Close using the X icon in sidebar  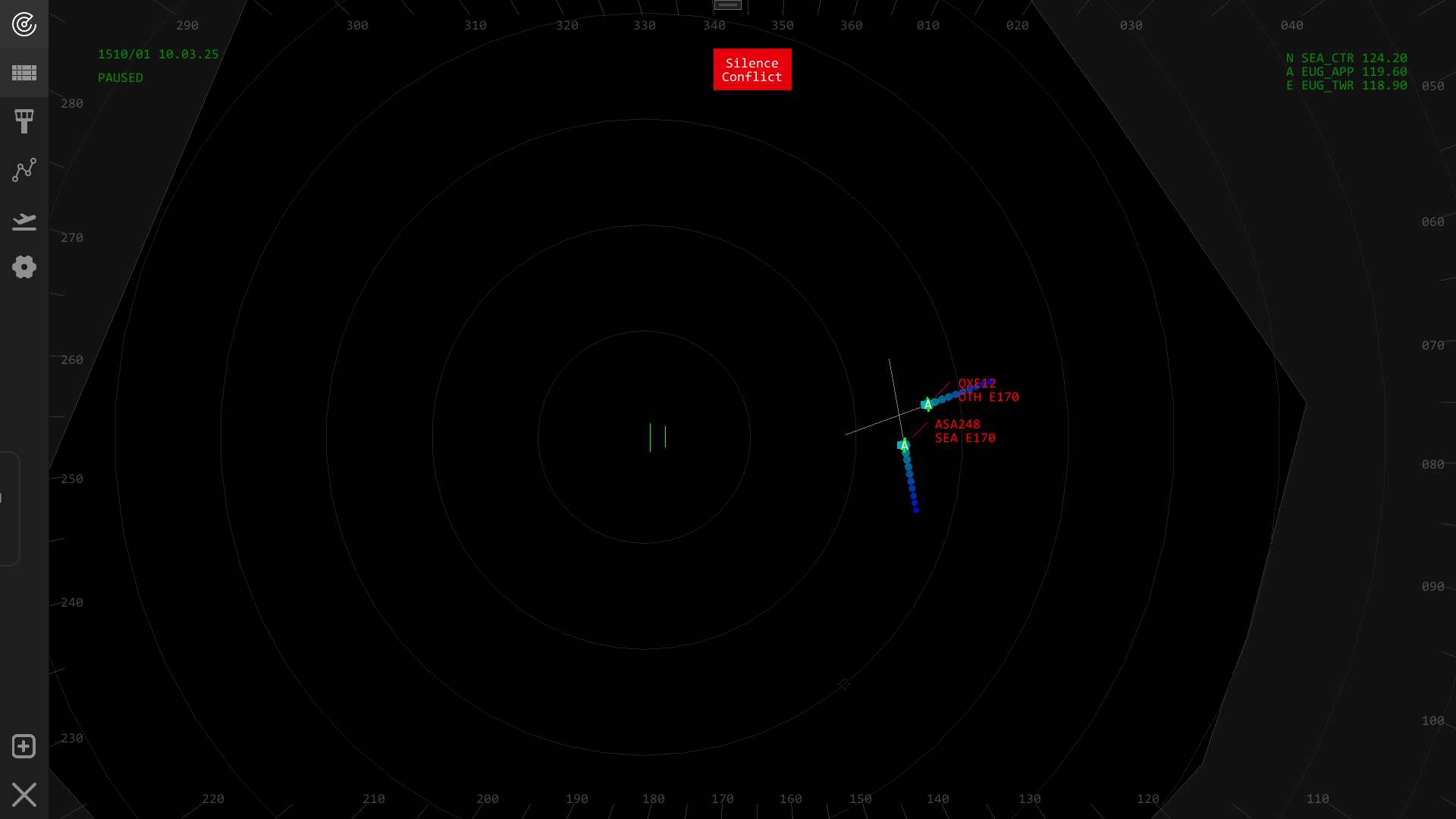(x=24, y=795)
